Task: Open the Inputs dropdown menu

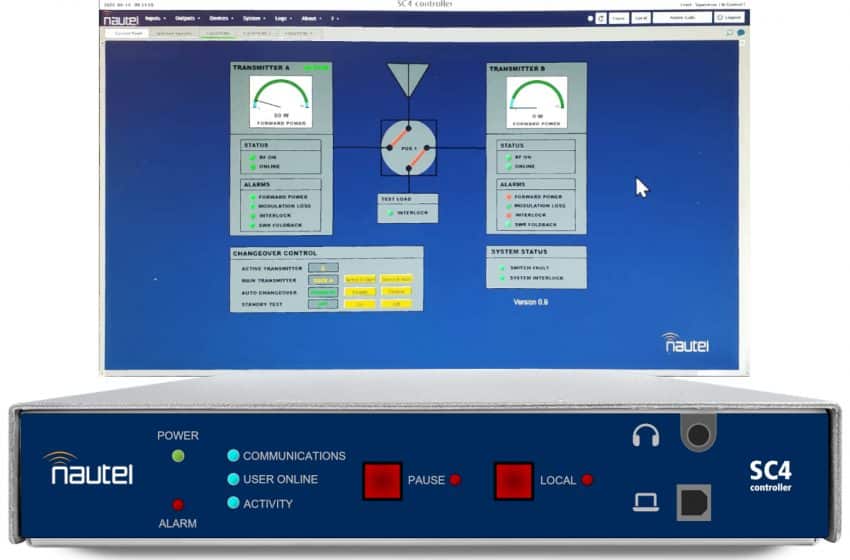Action: (155, 18)
